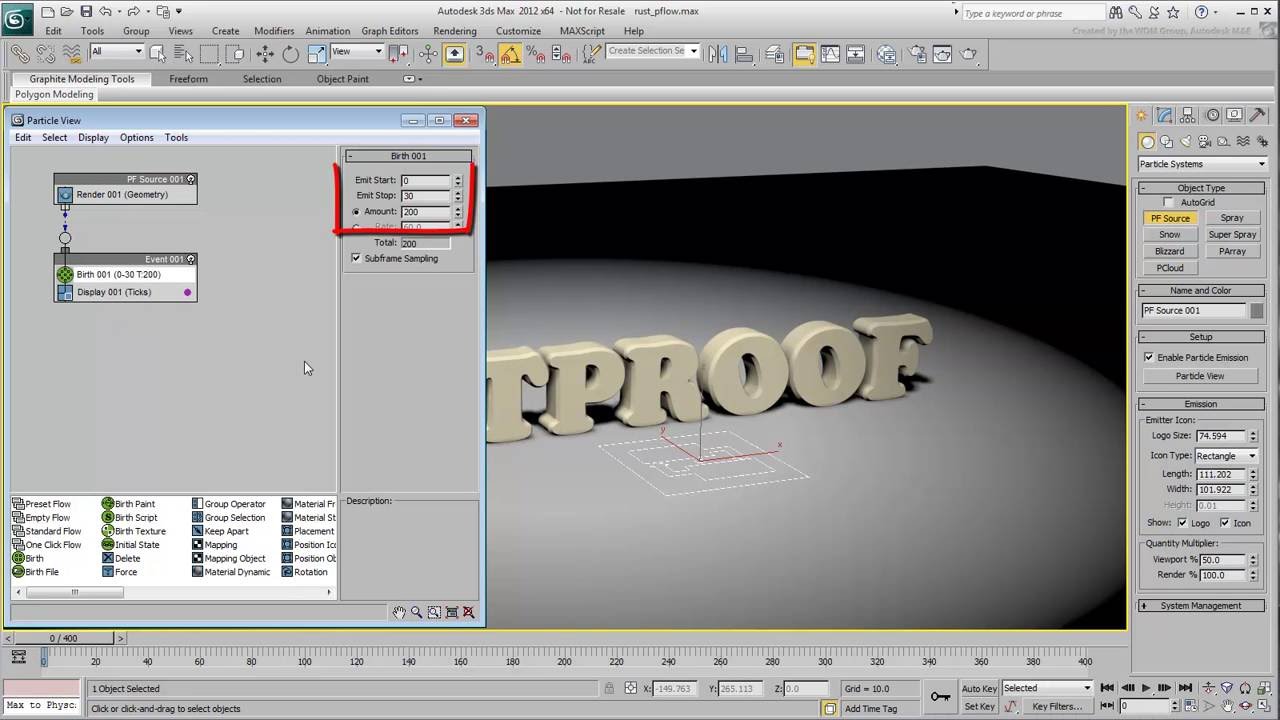Click the Bind to Space Warp icon
Image resolution: width=1280 pixels, height=720 pixels.
click(x=72, y=54)
